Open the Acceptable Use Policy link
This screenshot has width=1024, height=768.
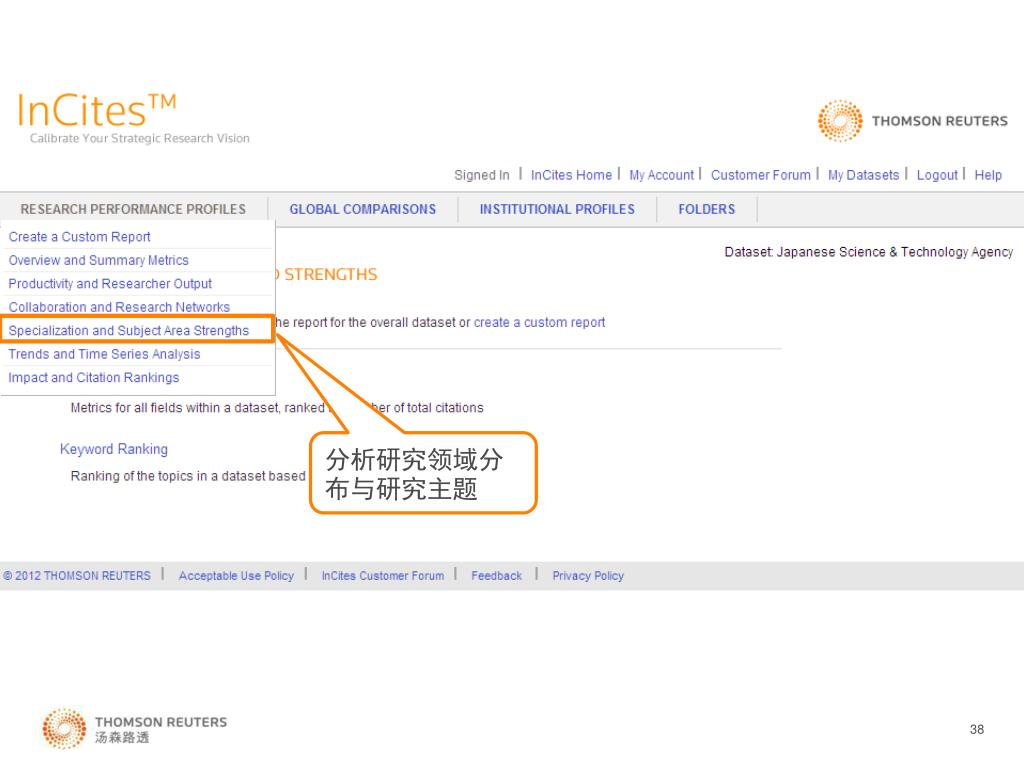(x=236, y=575)
